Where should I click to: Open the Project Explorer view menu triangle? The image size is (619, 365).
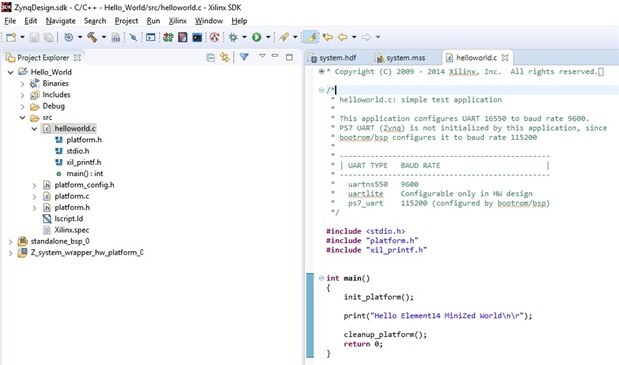coord(262,56)
